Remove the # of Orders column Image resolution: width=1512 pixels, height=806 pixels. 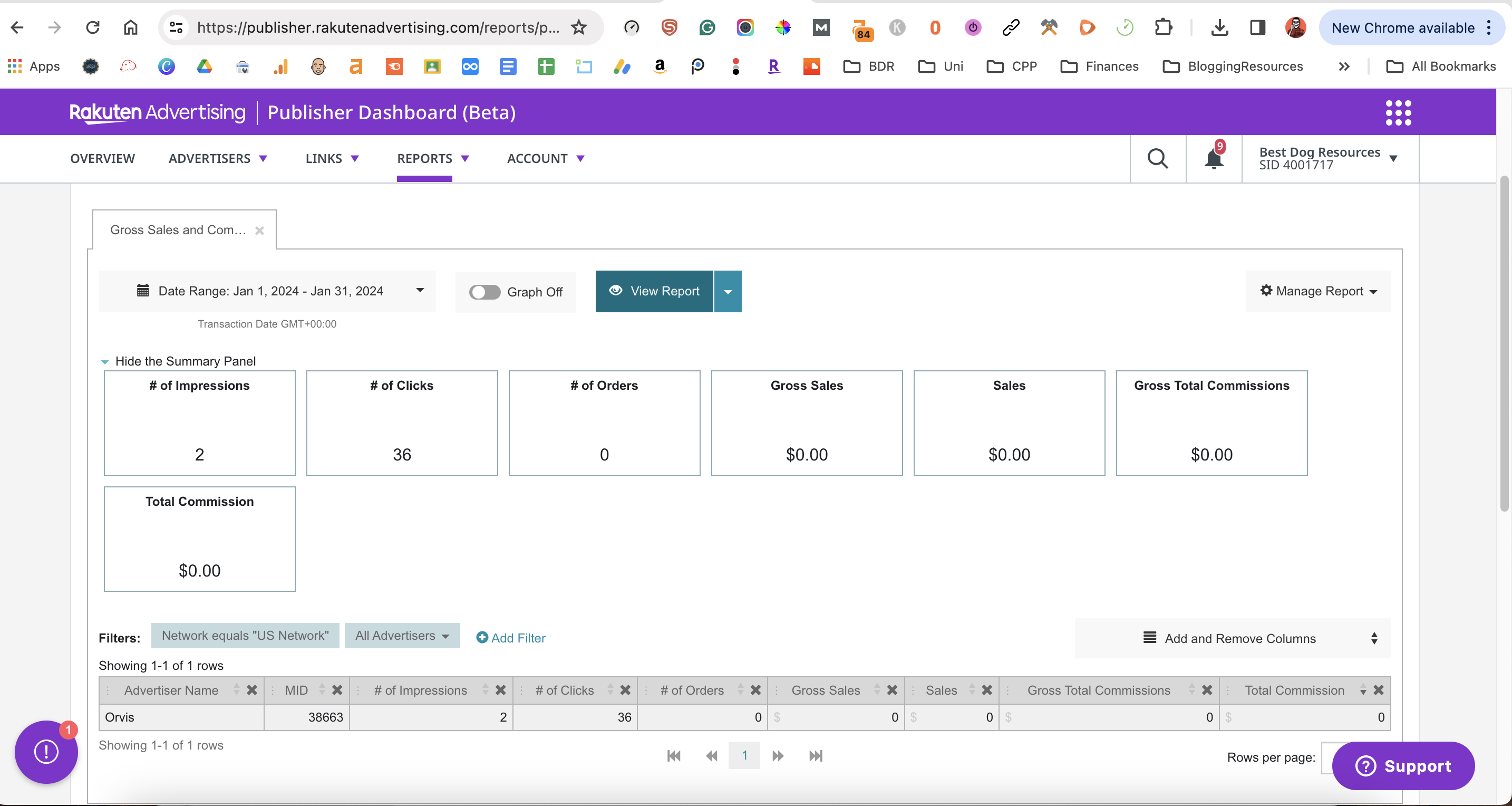pos(755,689)
